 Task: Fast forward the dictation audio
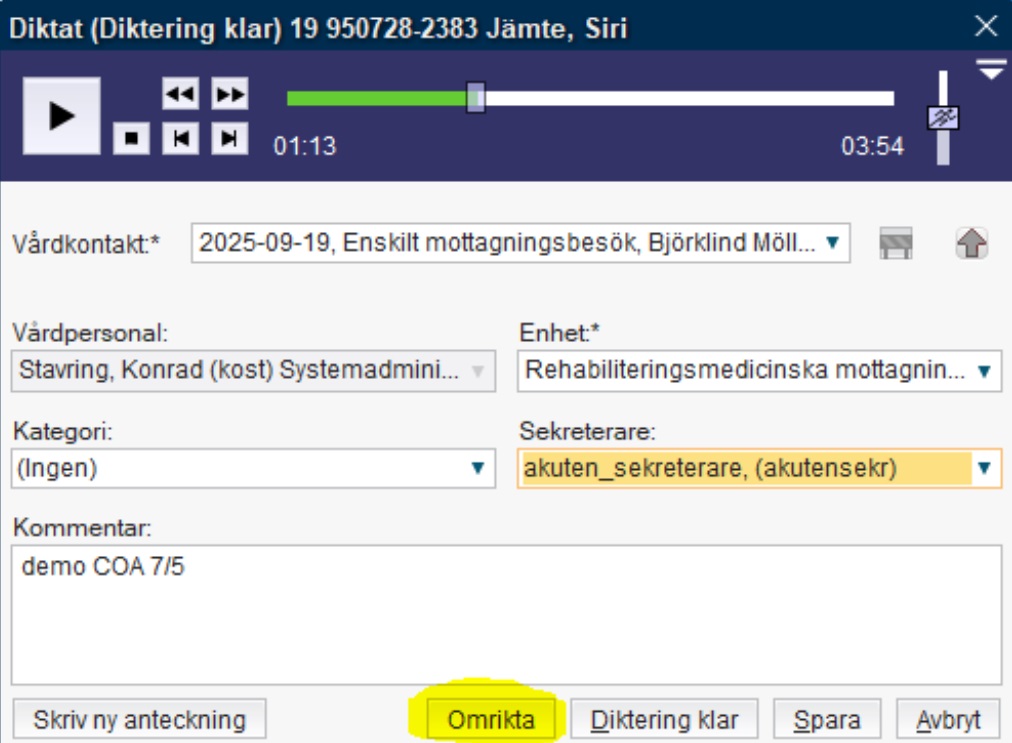click(230, 94)
